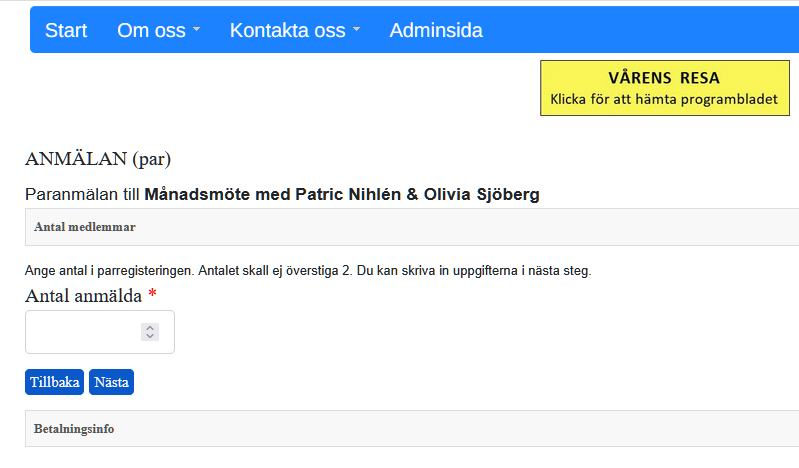
Task: Decrease Antal anmälda with the down arrow
Action: 150,337
